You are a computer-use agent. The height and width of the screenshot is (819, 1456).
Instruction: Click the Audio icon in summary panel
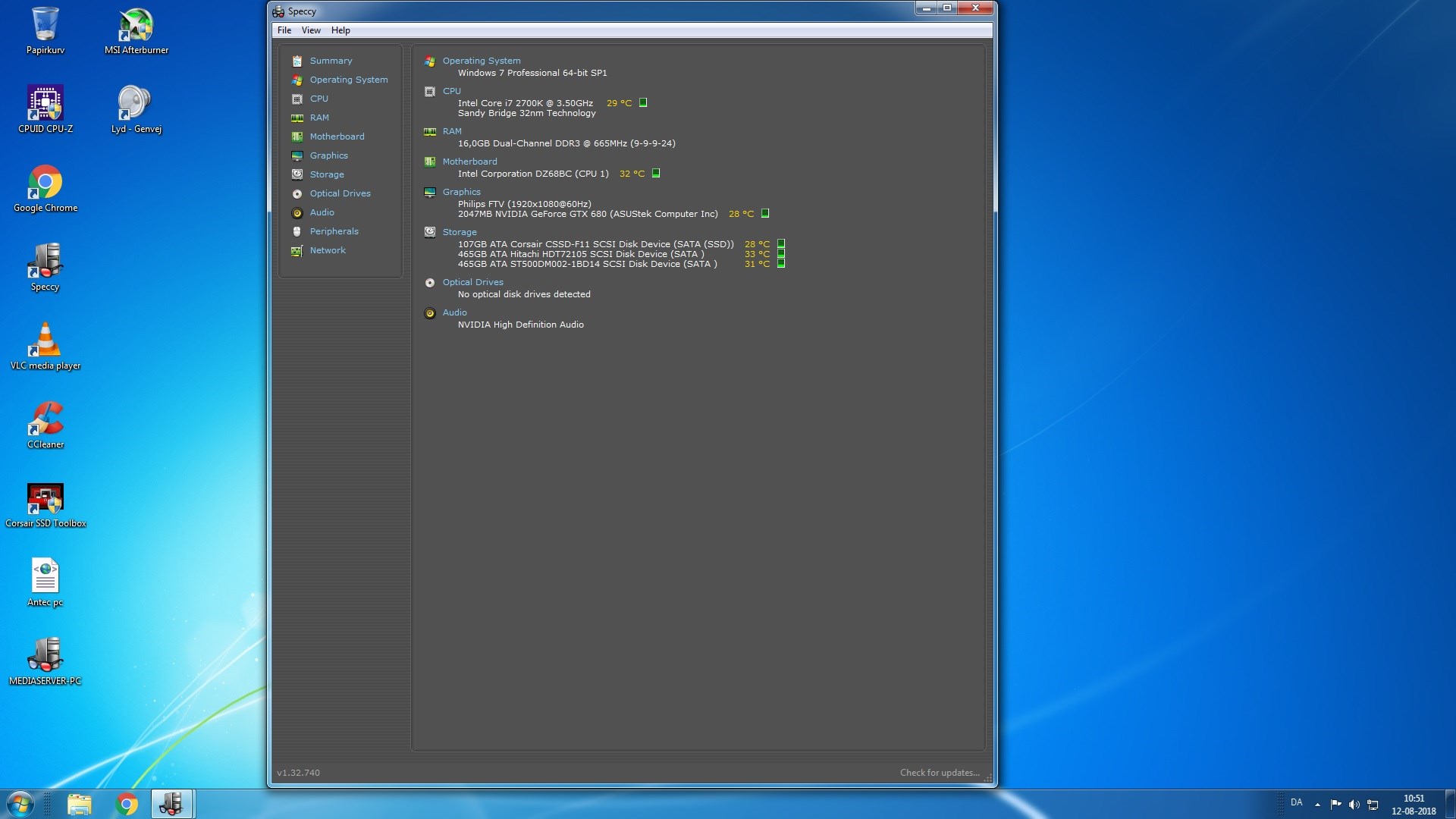point(430,313)
